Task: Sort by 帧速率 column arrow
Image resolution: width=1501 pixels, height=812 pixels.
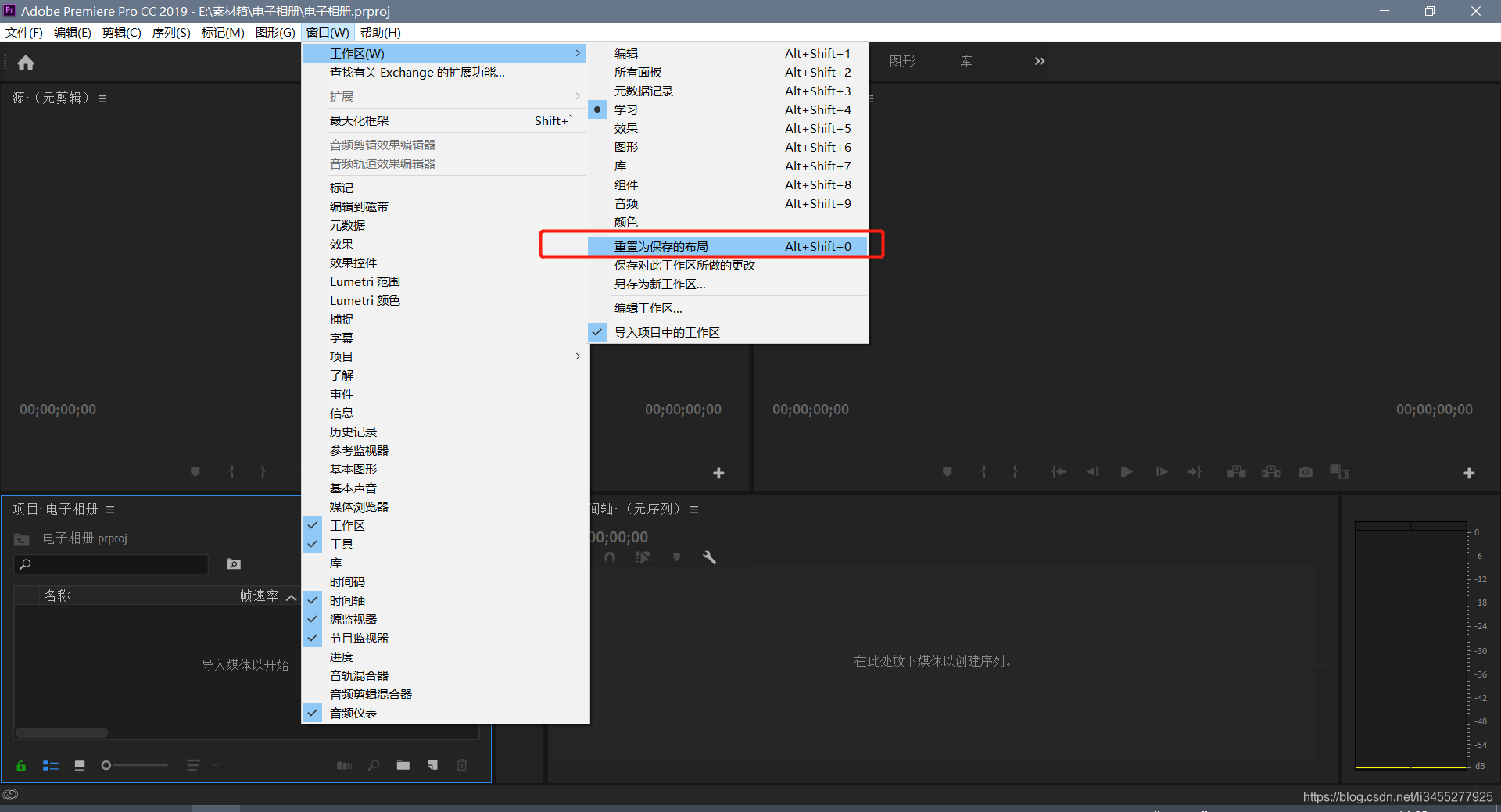Action: pyautogui.click(x=291, y=597)
